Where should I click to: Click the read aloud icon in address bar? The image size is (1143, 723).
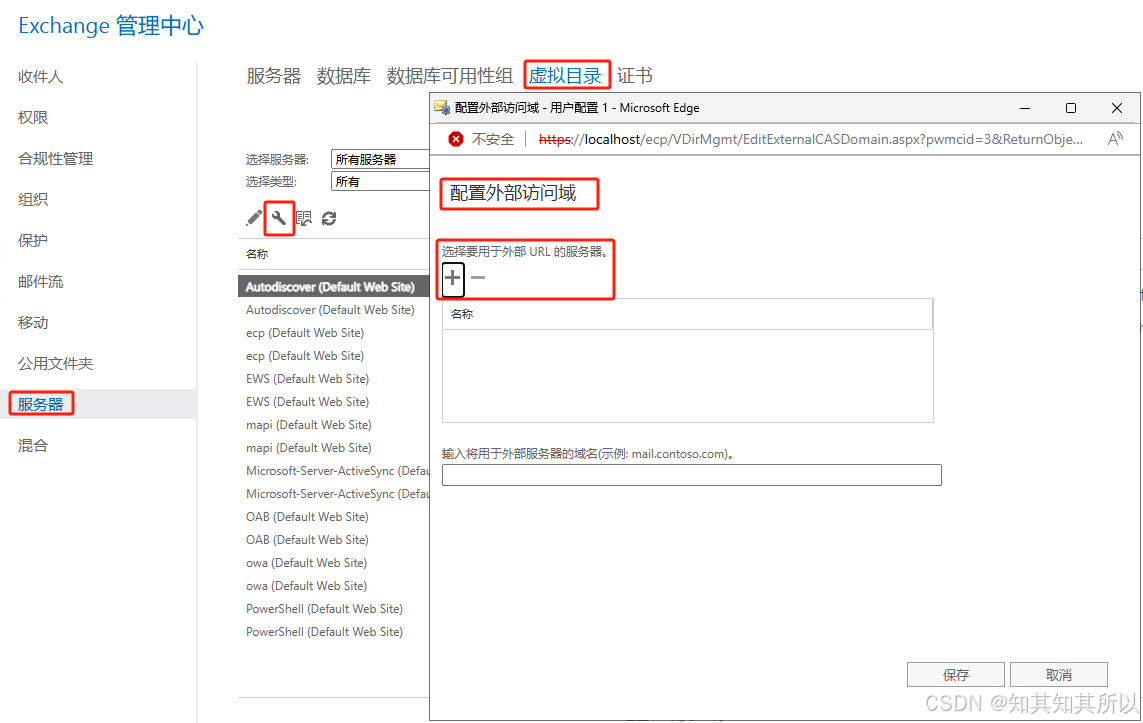tap(1115, 139)
